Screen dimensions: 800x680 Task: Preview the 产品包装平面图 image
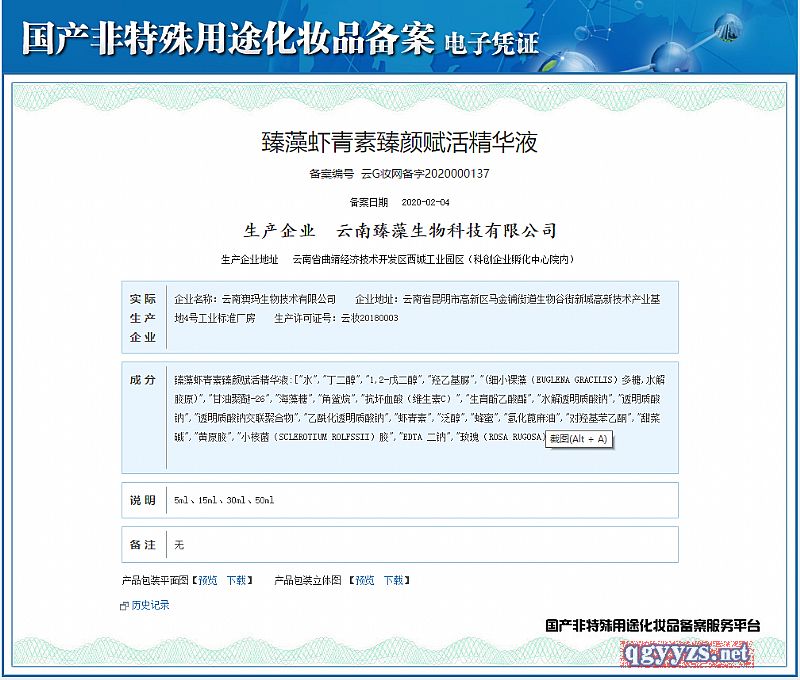[x=207, y=580]
